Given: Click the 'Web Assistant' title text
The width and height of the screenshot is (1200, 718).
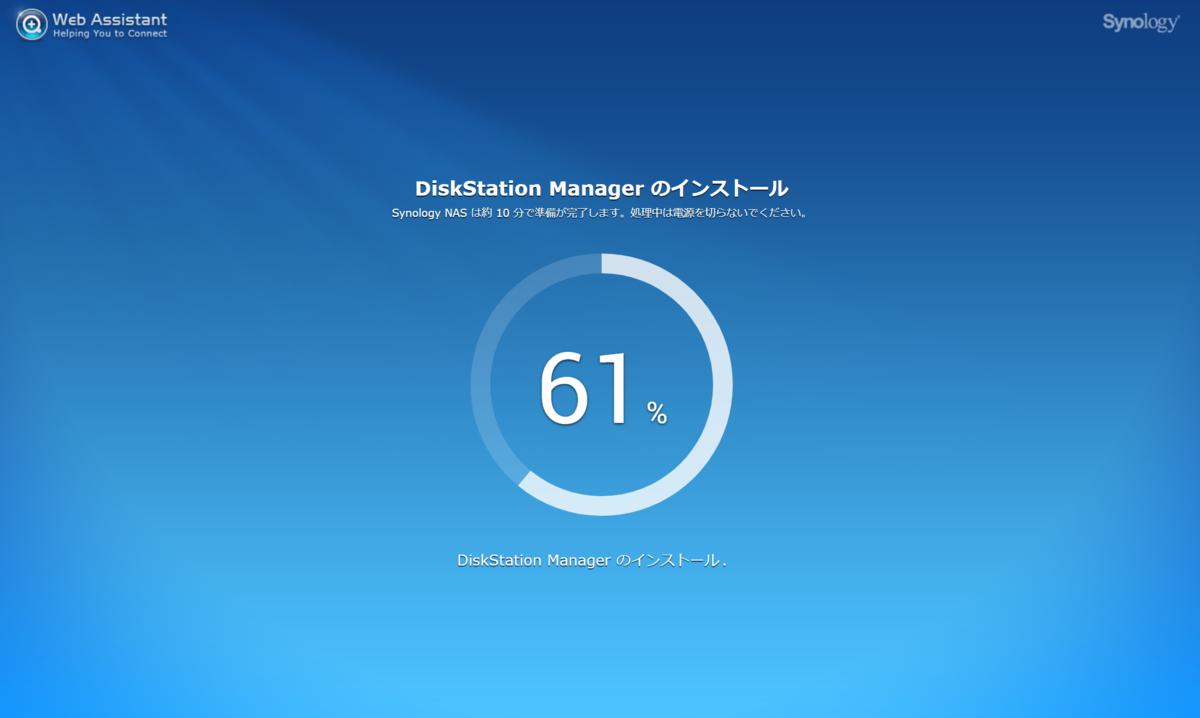Looking at the screenshot, I should (x=110, y=19).
